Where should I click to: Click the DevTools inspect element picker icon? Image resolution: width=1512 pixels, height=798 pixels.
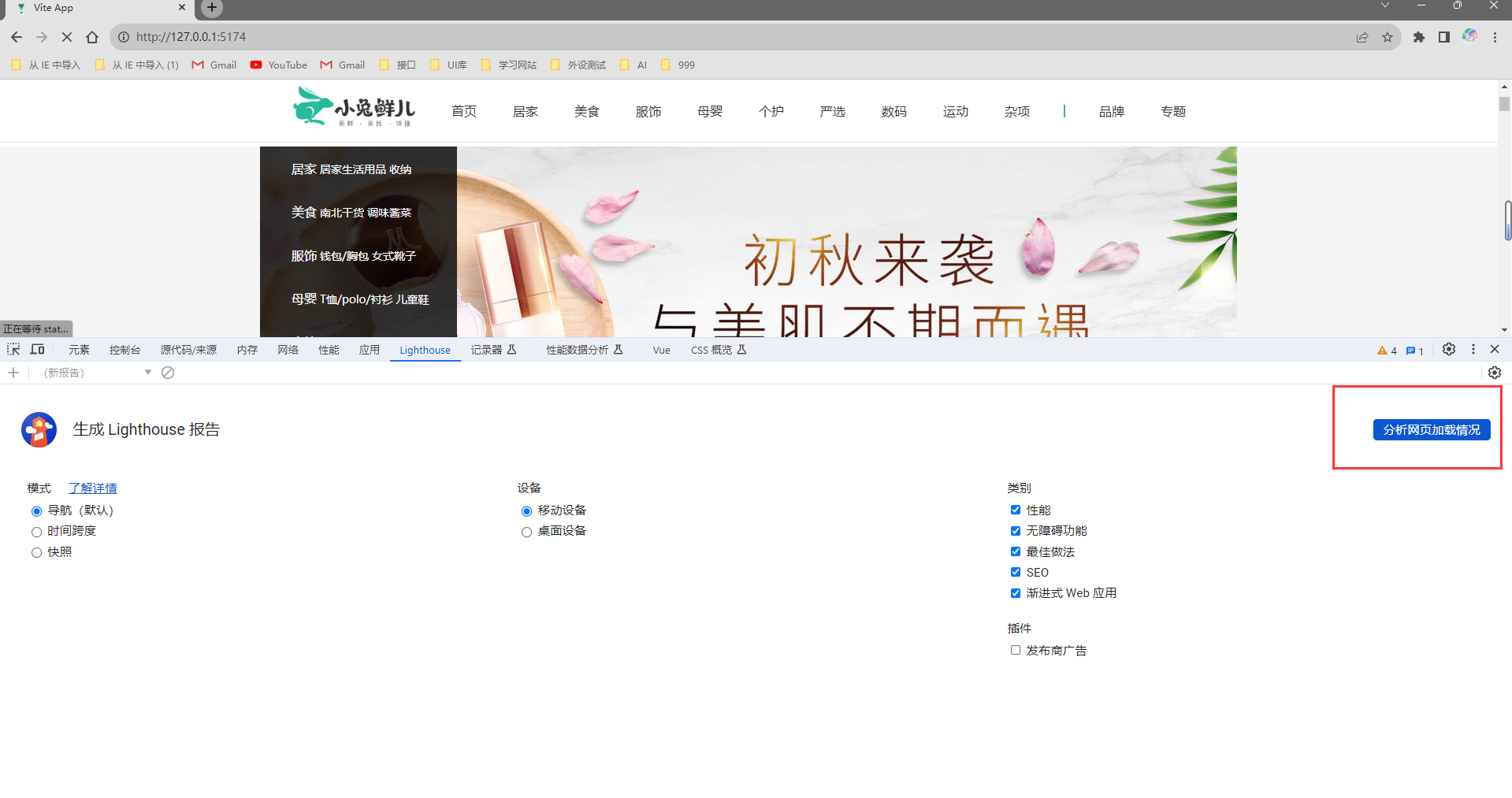[x=13, y=350]
